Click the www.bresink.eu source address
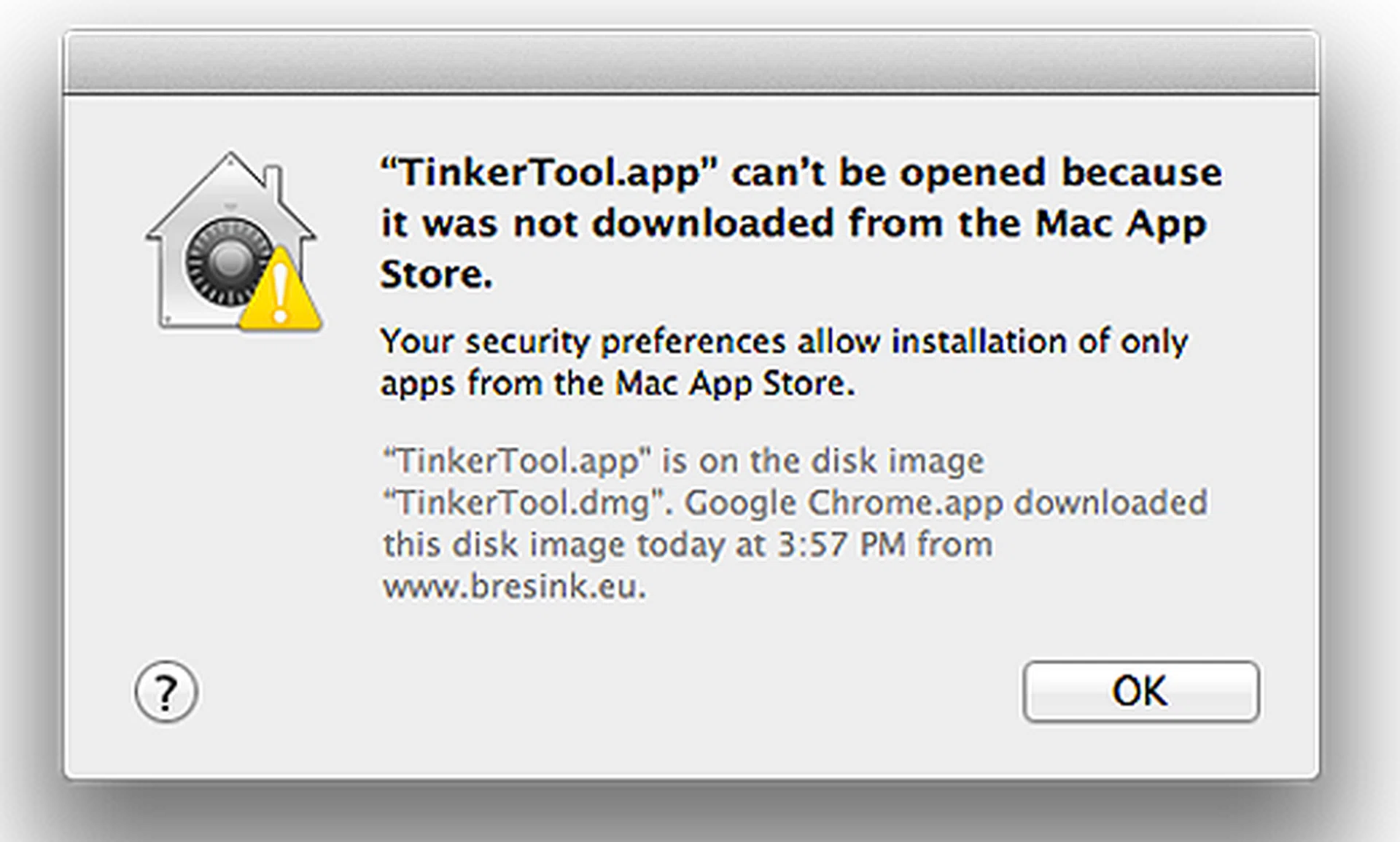 (x=515, y=587)
